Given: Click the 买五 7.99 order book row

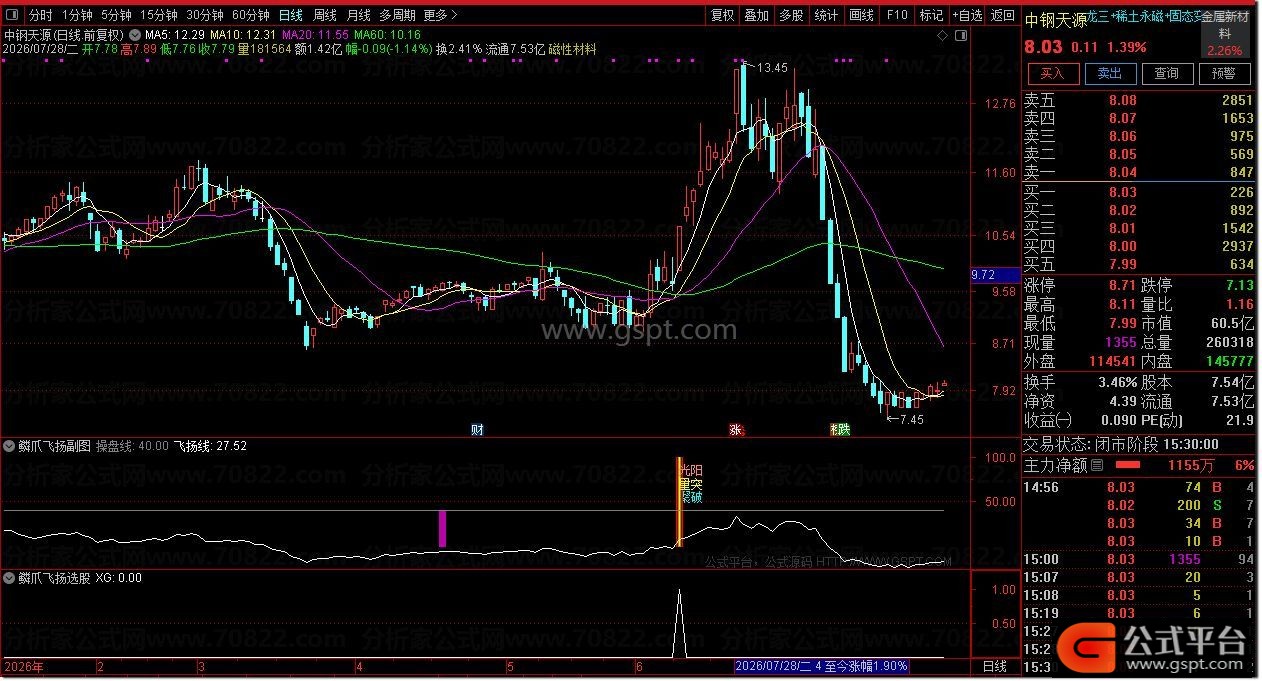Looking at the screenshot, I should [1138, 264].
